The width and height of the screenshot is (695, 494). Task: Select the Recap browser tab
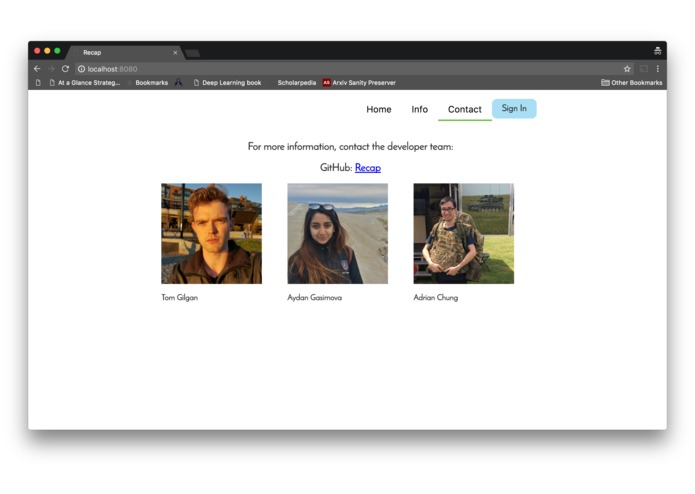[126, 52]
